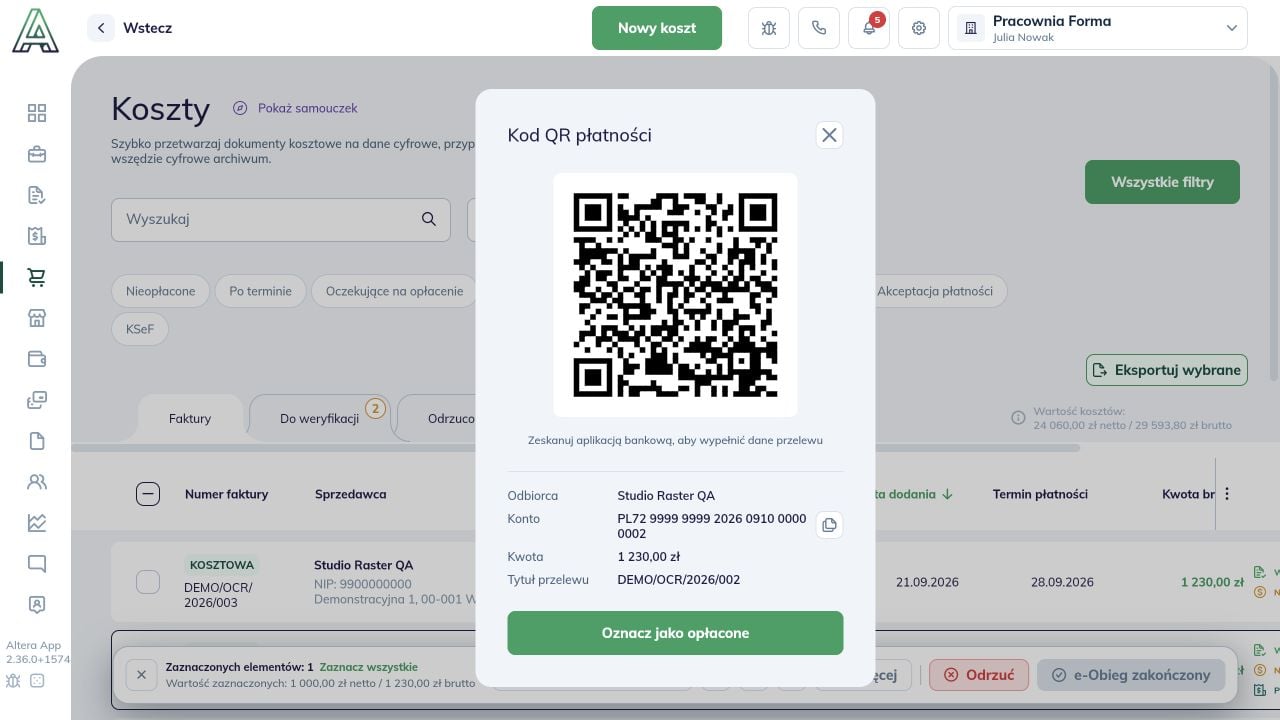Viewport: 1280px width, 720px height.
Task: Switch to the Faktury tab
Action: [x=190, y=418]
